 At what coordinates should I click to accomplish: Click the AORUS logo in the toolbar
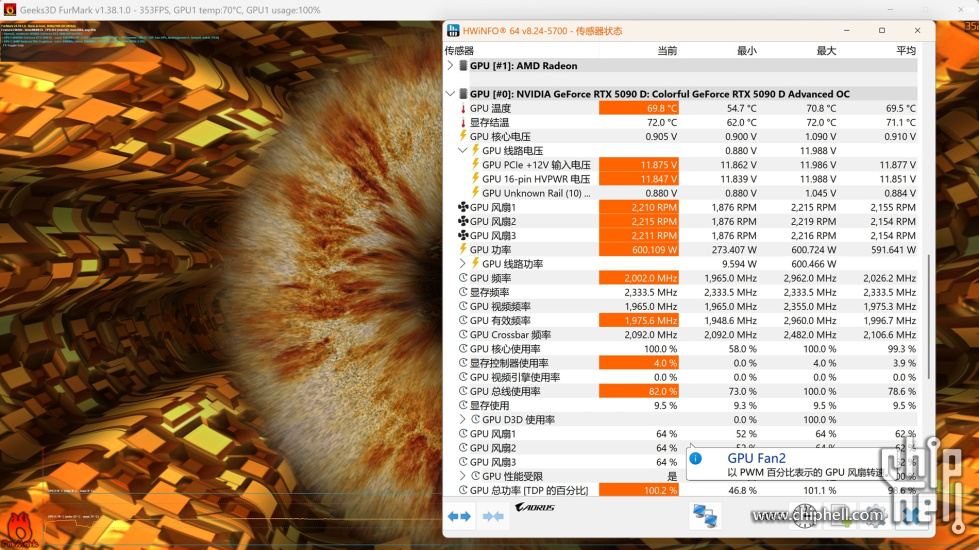[533, 508]
